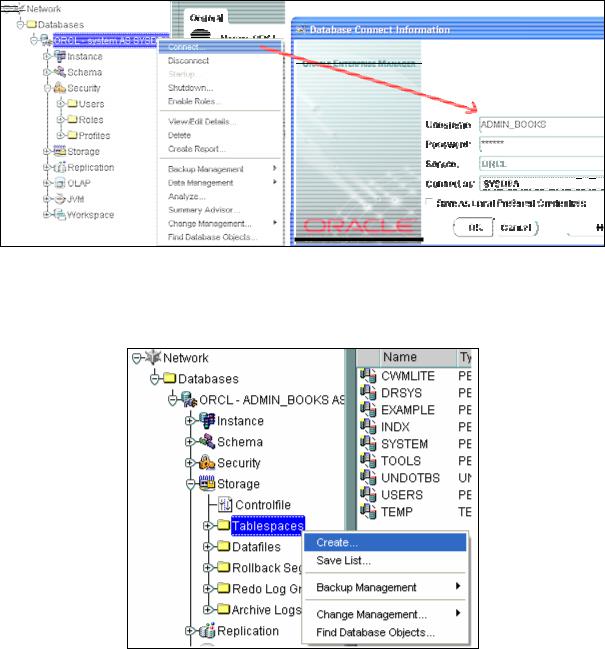
Task: Click the Users folder icon
Action: click(x=72, y=103)
